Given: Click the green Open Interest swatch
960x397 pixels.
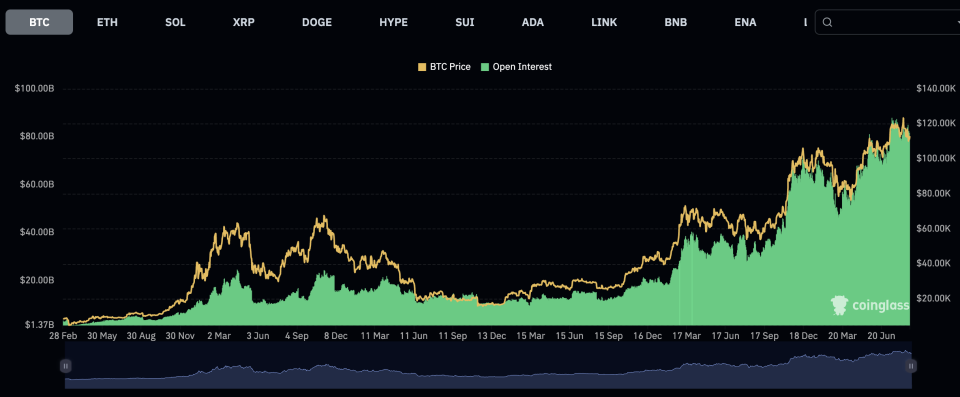Looking at the screenshot, I should [x=485, y=67].
